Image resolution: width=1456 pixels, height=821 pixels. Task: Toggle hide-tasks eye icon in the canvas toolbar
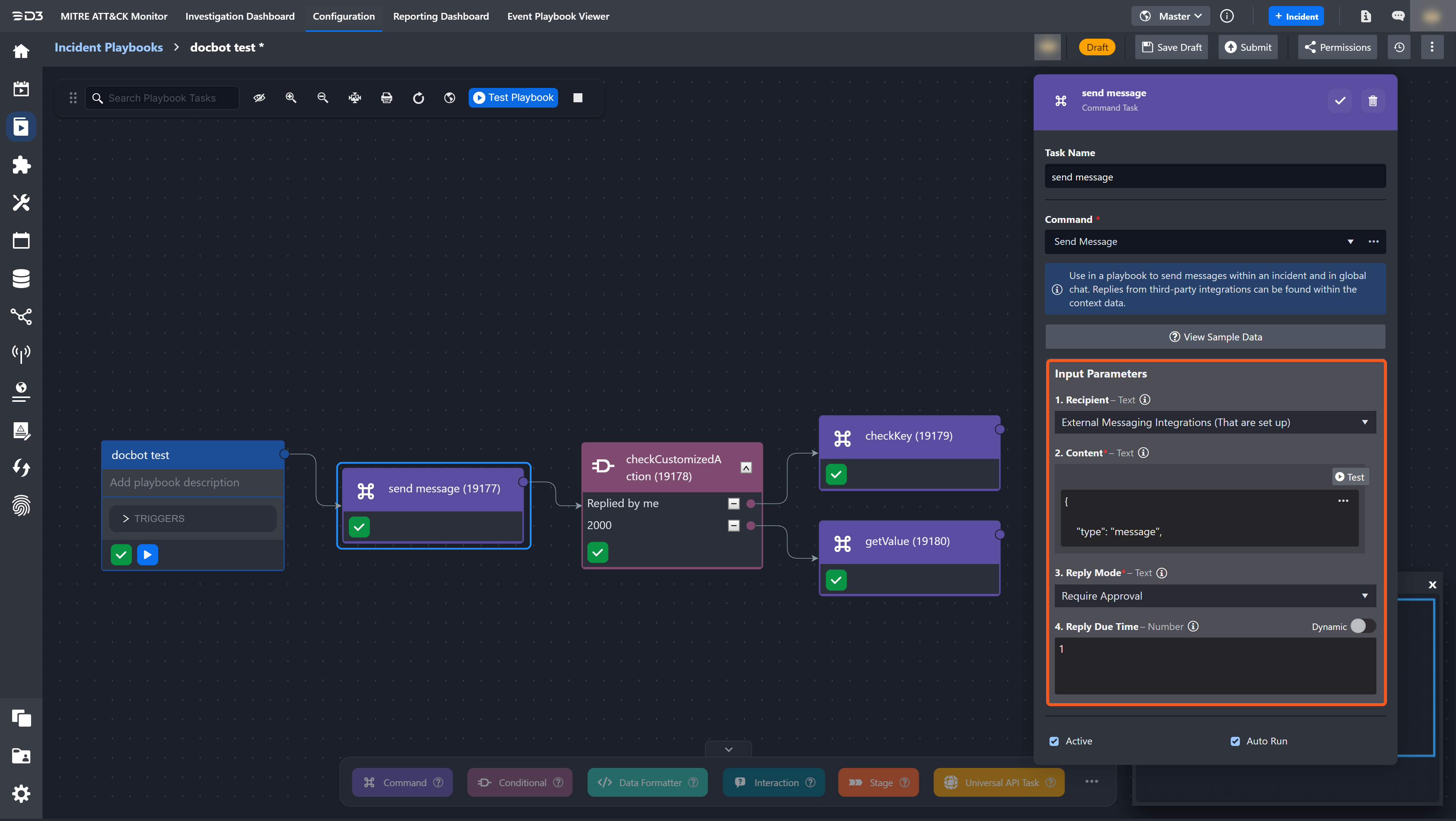pos(259,98)
